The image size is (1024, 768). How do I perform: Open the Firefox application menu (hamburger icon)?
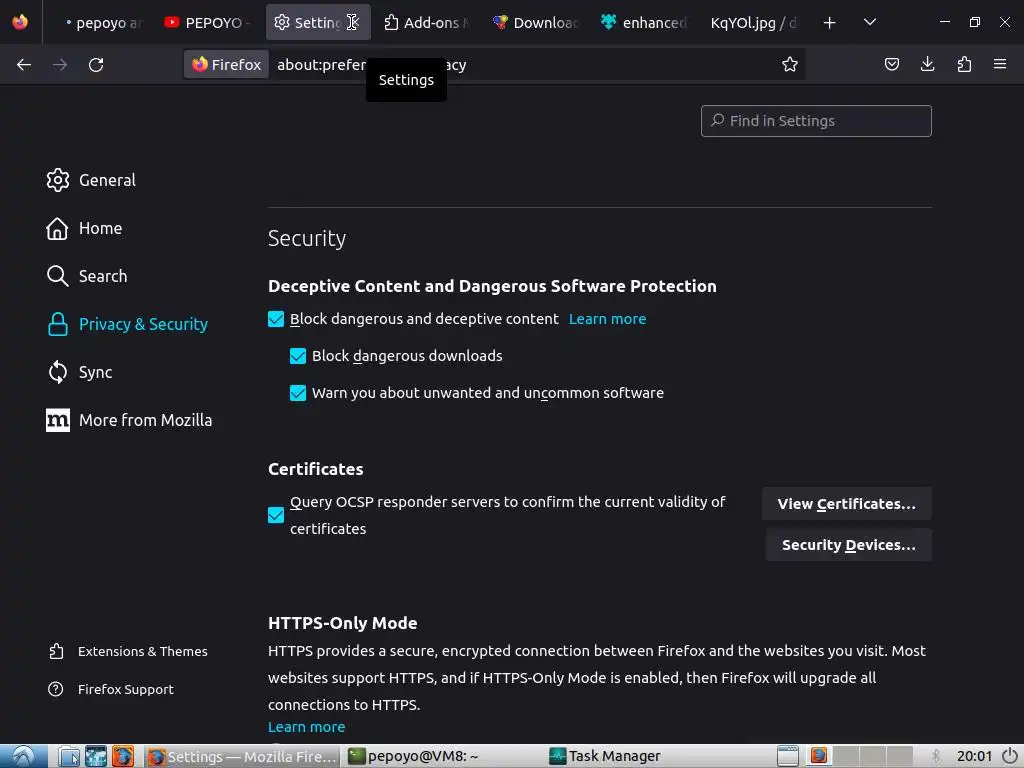click(1000, 65)
